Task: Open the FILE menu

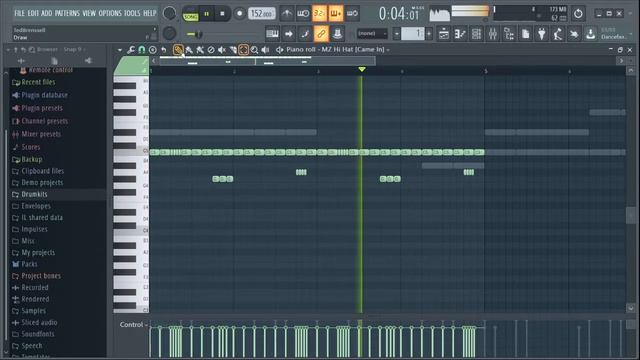Action: pyautogui.click(x=19, y=13)
